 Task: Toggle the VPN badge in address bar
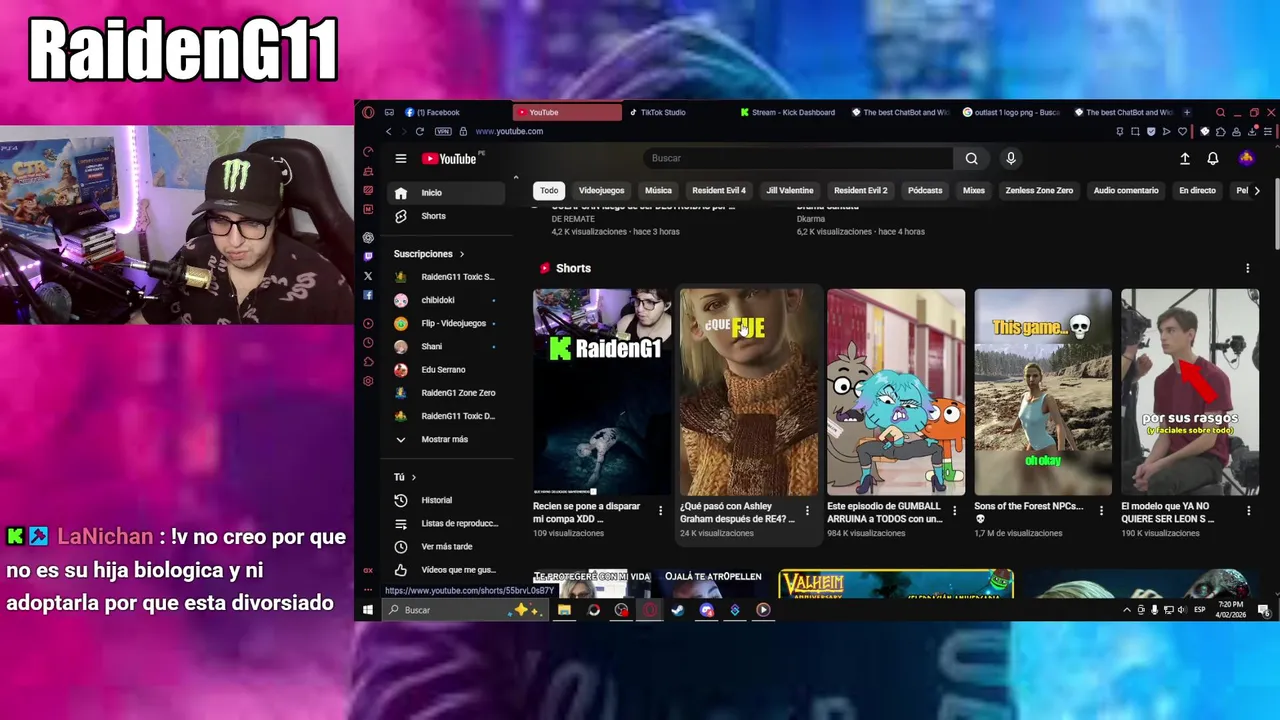click(443, 131)
